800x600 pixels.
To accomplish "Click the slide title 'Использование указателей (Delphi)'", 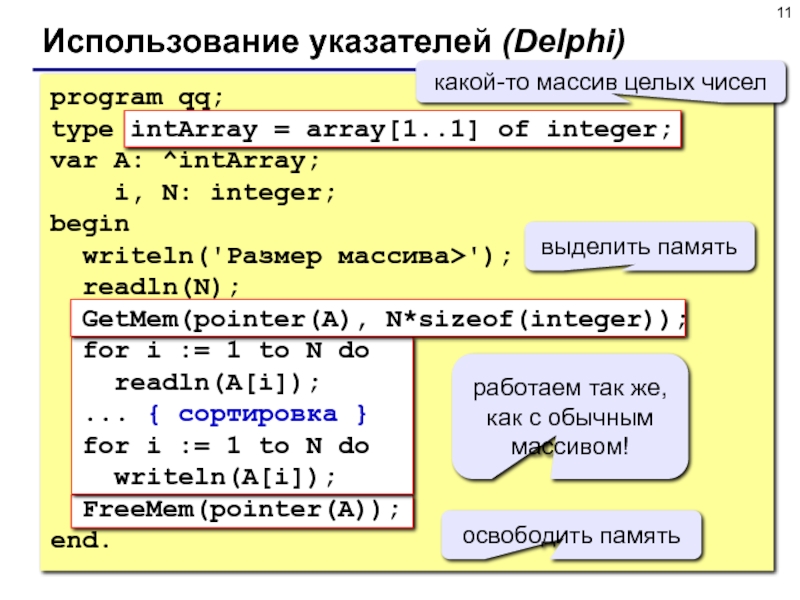I will pyautogui.click(x=334, y=41).
